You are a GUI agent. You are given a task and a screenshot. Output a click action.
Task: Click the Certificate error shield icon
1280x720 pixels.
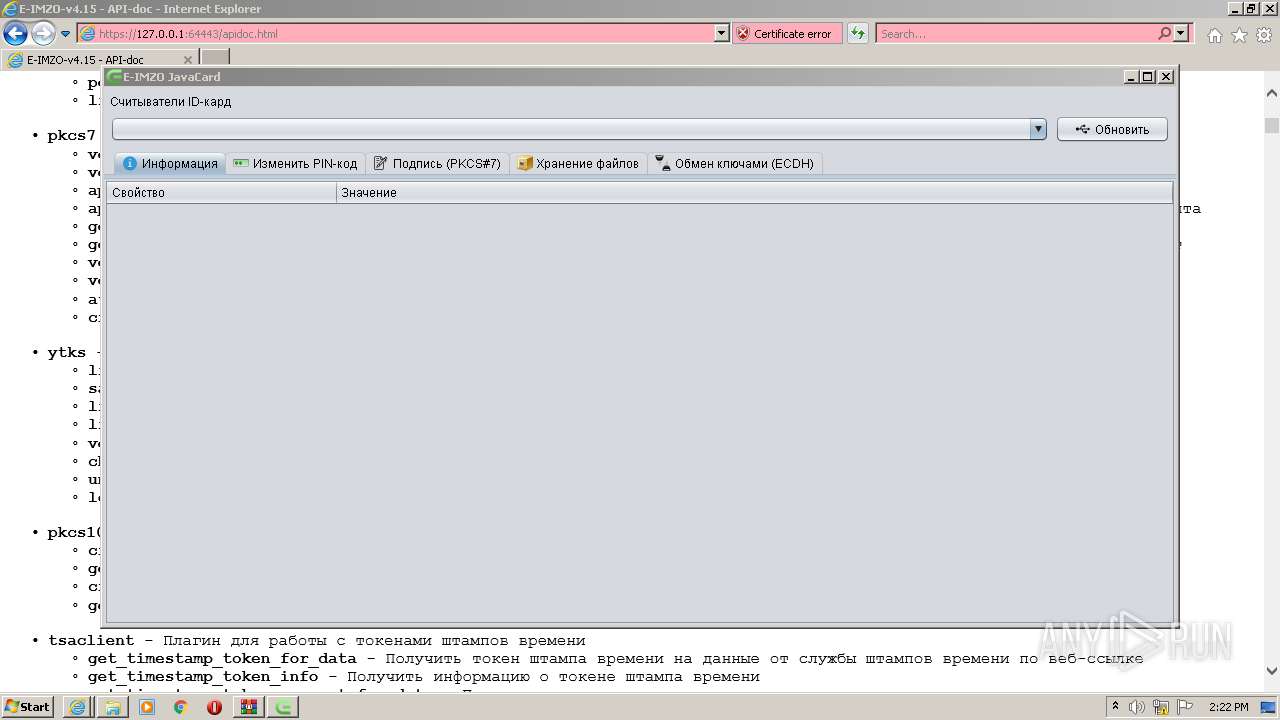pos(742,34)
